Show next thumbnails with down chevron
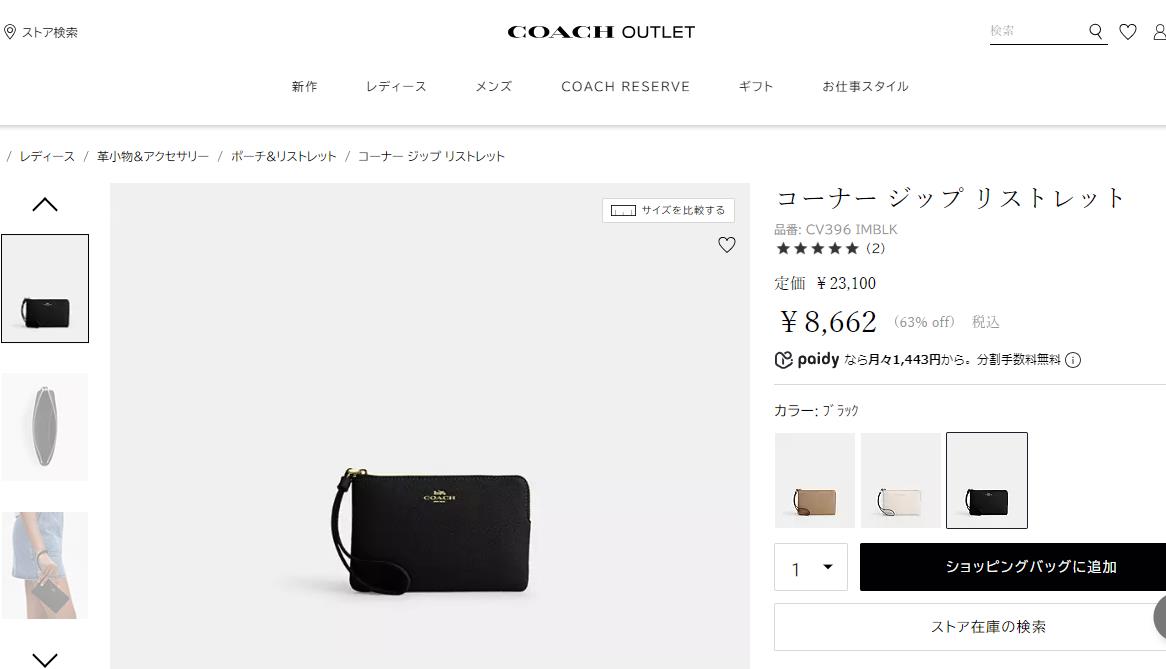1166x669 pixels. pos(45,659)
